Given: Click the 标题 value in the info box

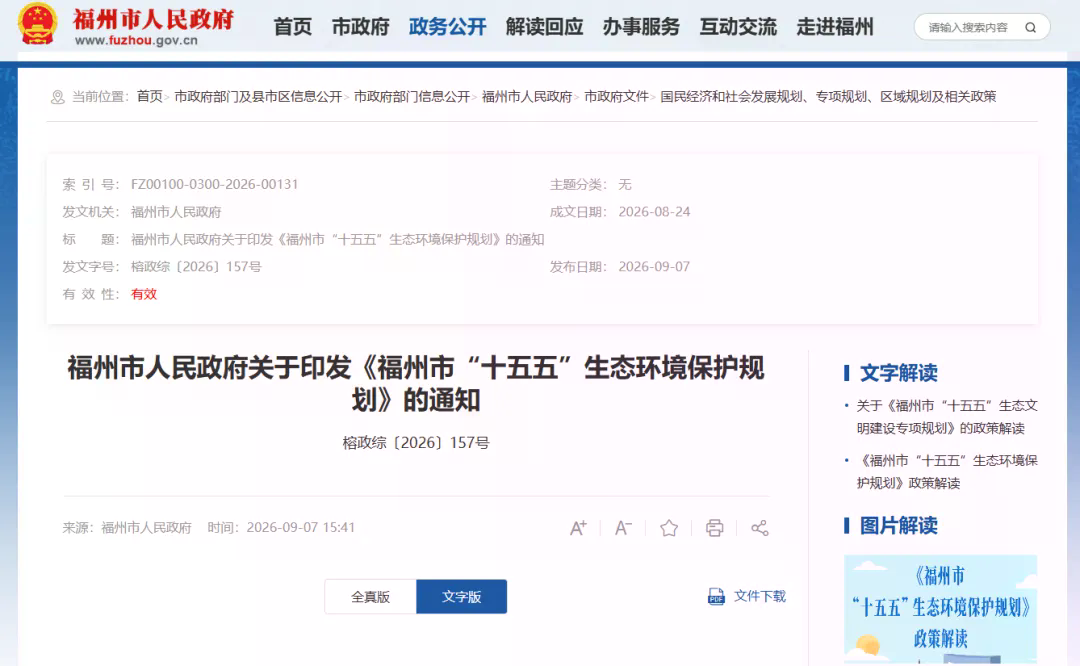Looking at the screenshot, I should pyautogui.click(x=338, y=239).
